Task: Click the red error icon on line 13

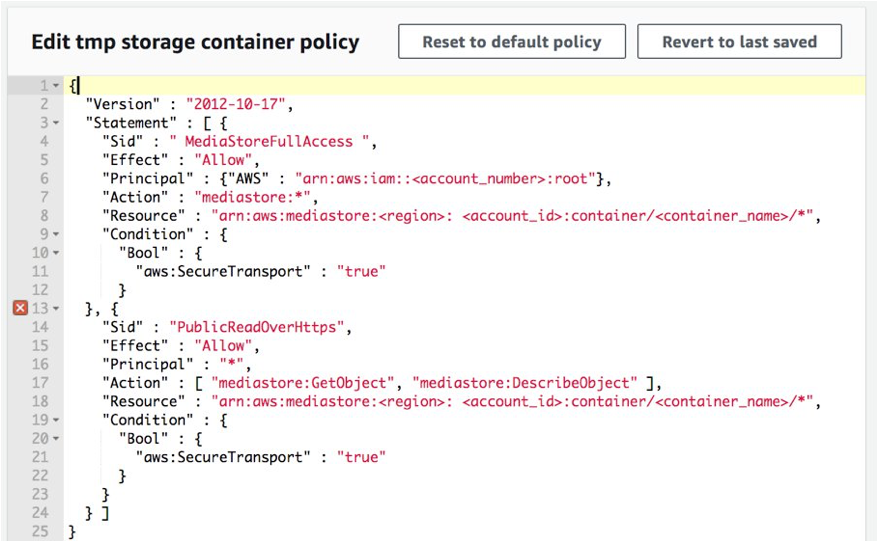Action: [20, 308]
